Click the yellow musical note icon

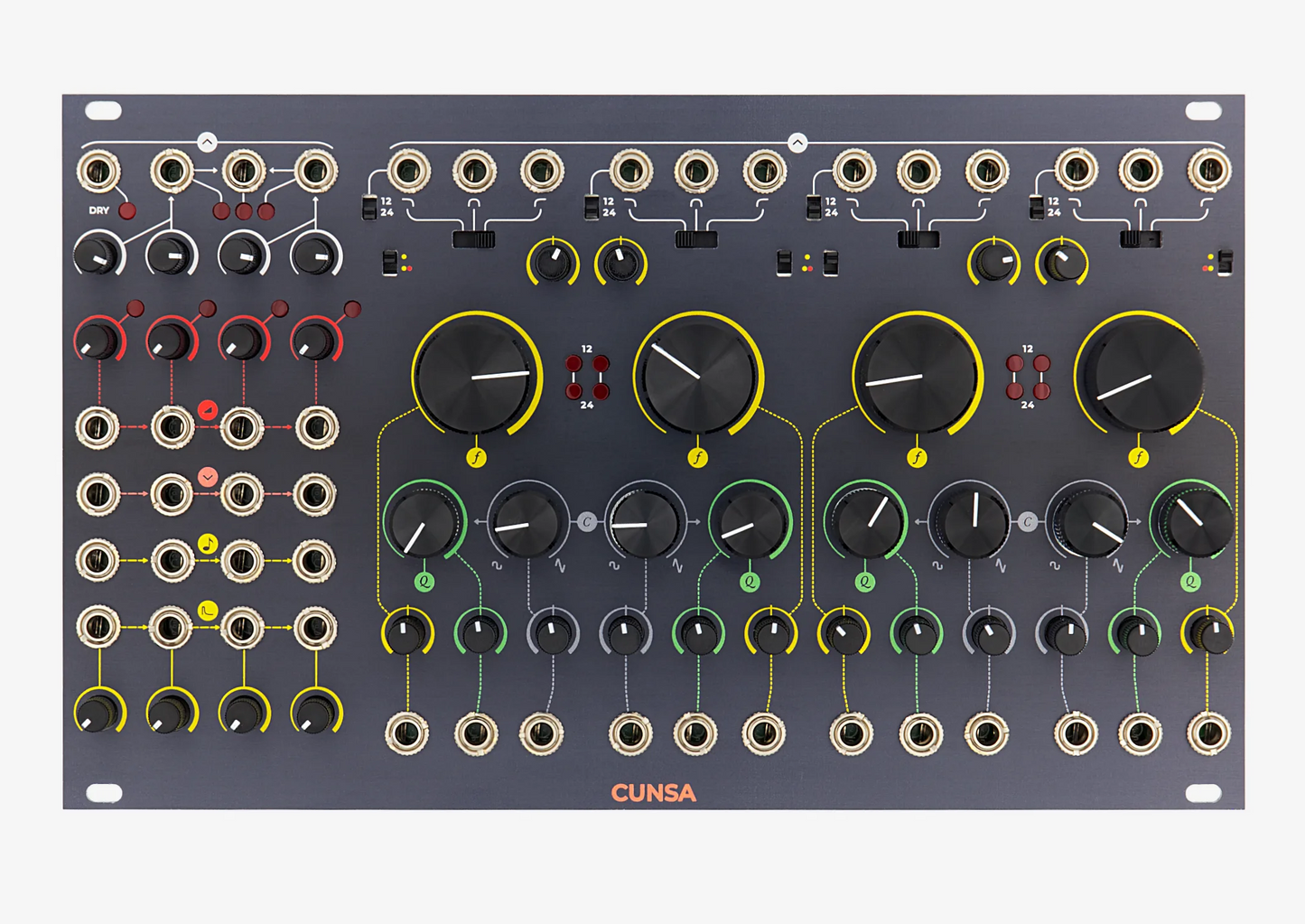coord(208,544)
